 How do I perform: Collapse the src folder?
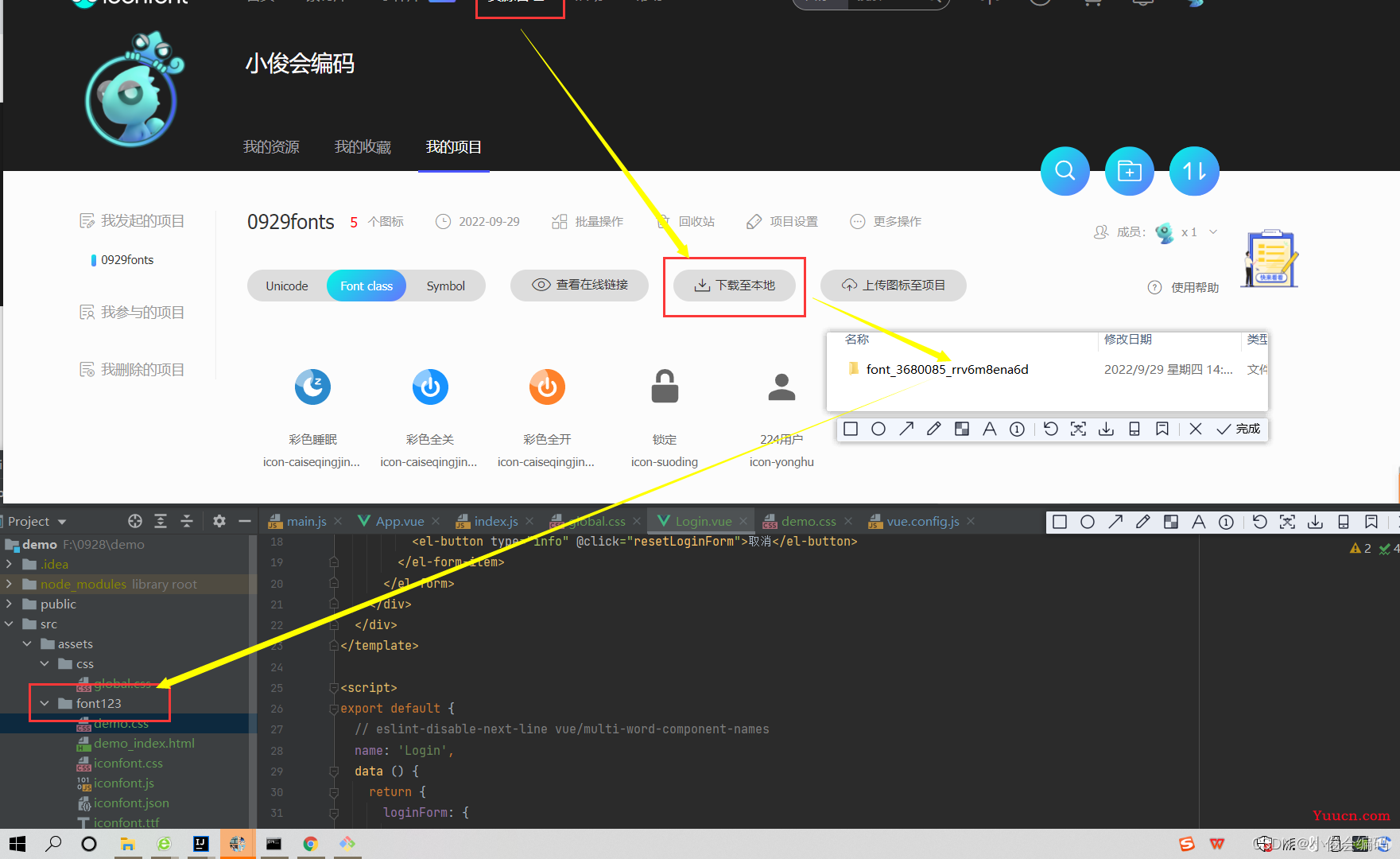pyautogui.click(x=9, y=624)
